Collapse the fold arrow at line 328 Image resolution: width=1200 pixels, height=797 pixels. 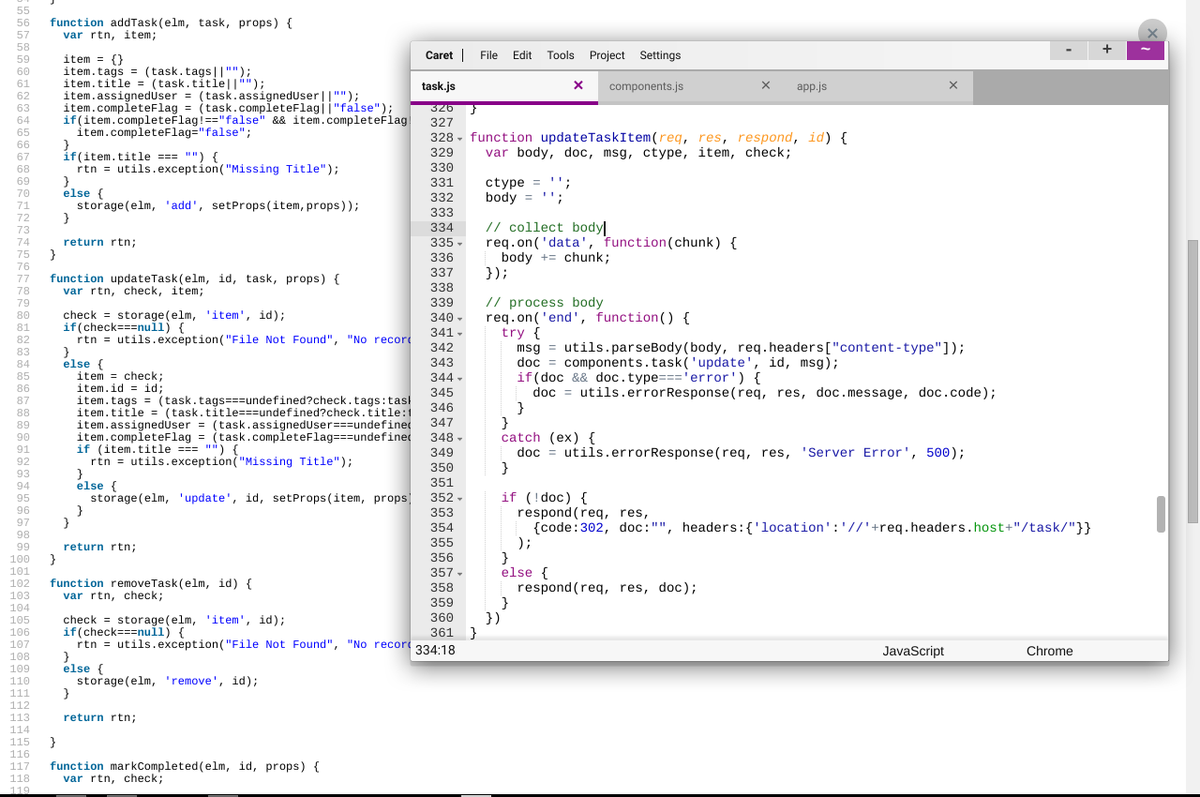pos(460,138)
